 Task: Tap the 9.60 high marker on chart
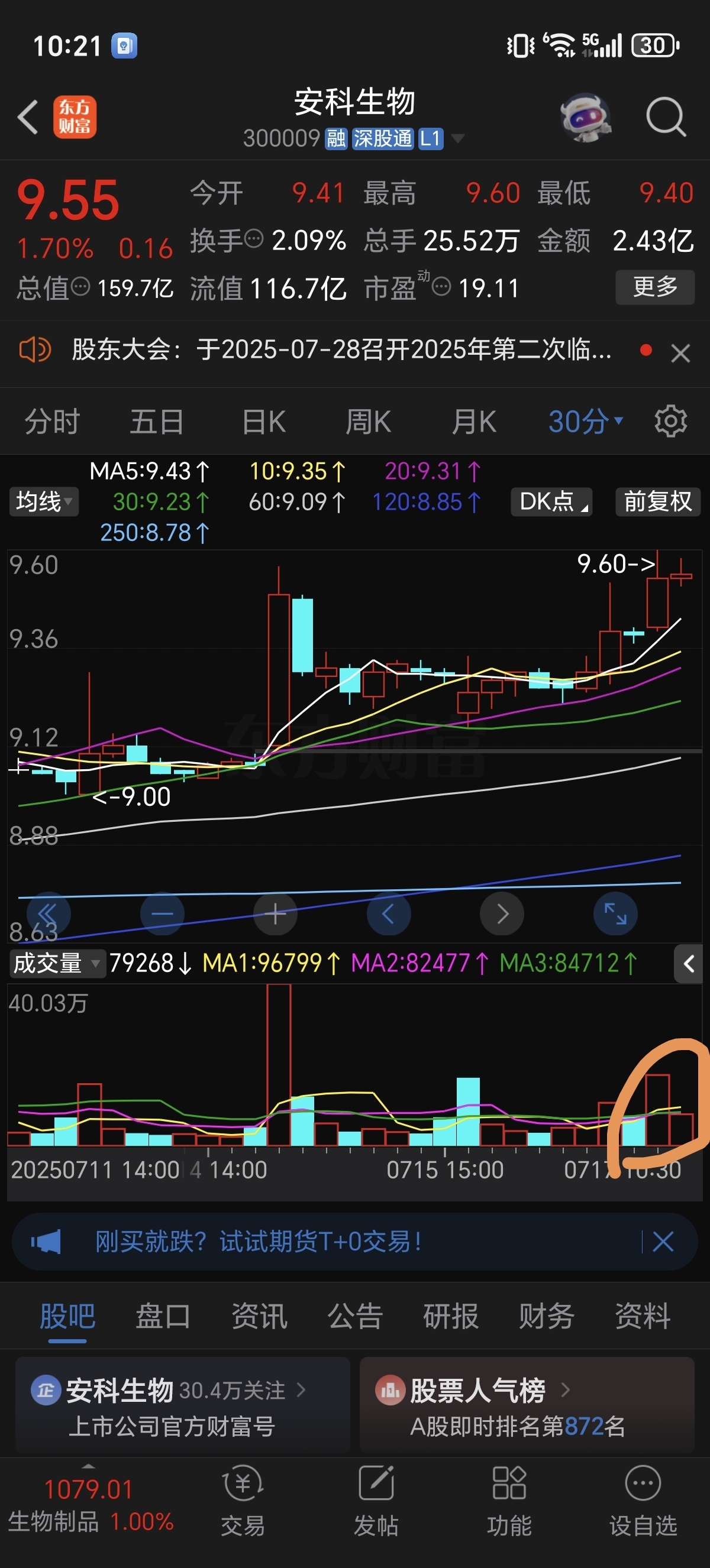(617, 563)
